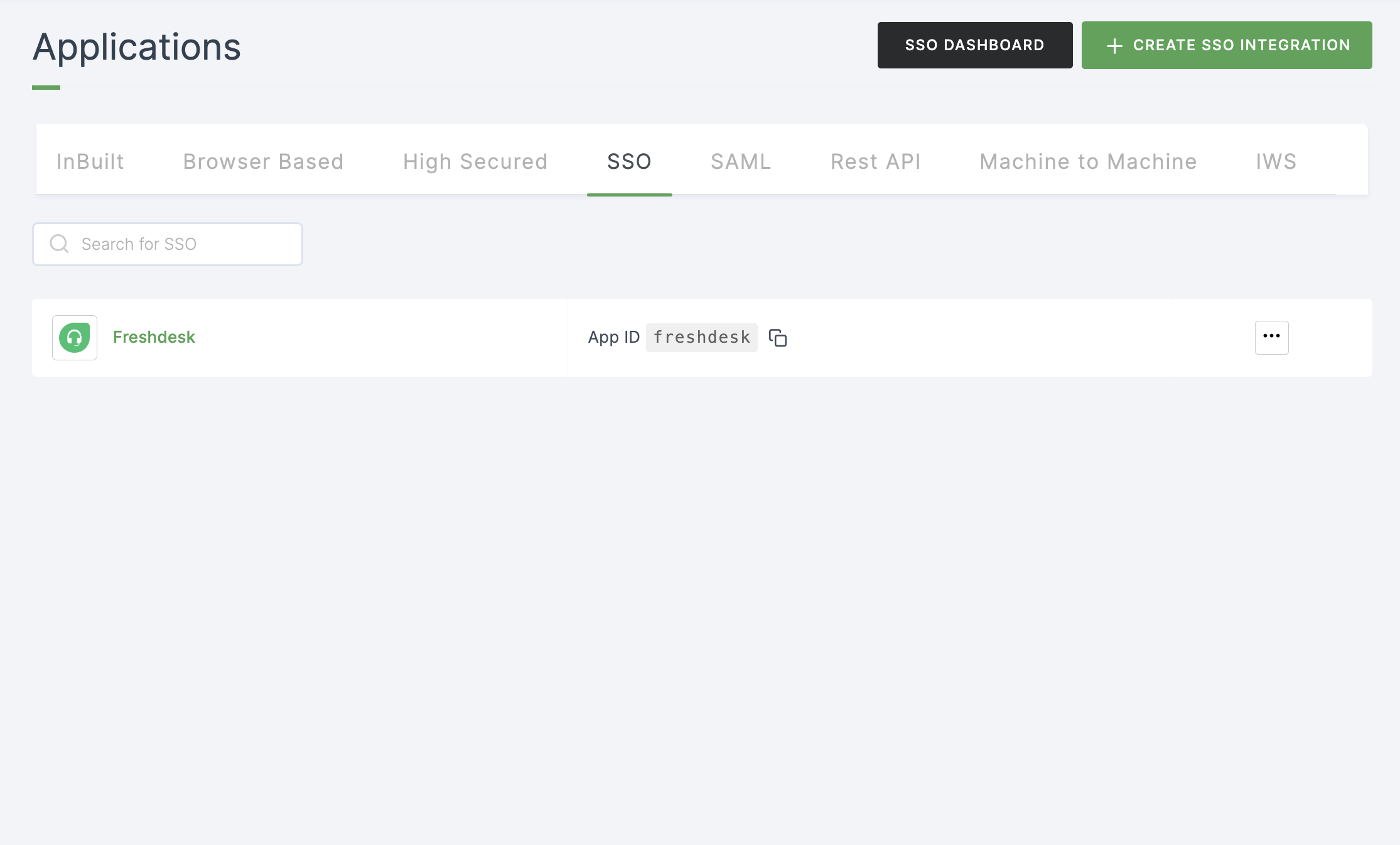Click the SSO Dashboard button icon area
The image size is (1400, 845).
(x=975, y=44)
